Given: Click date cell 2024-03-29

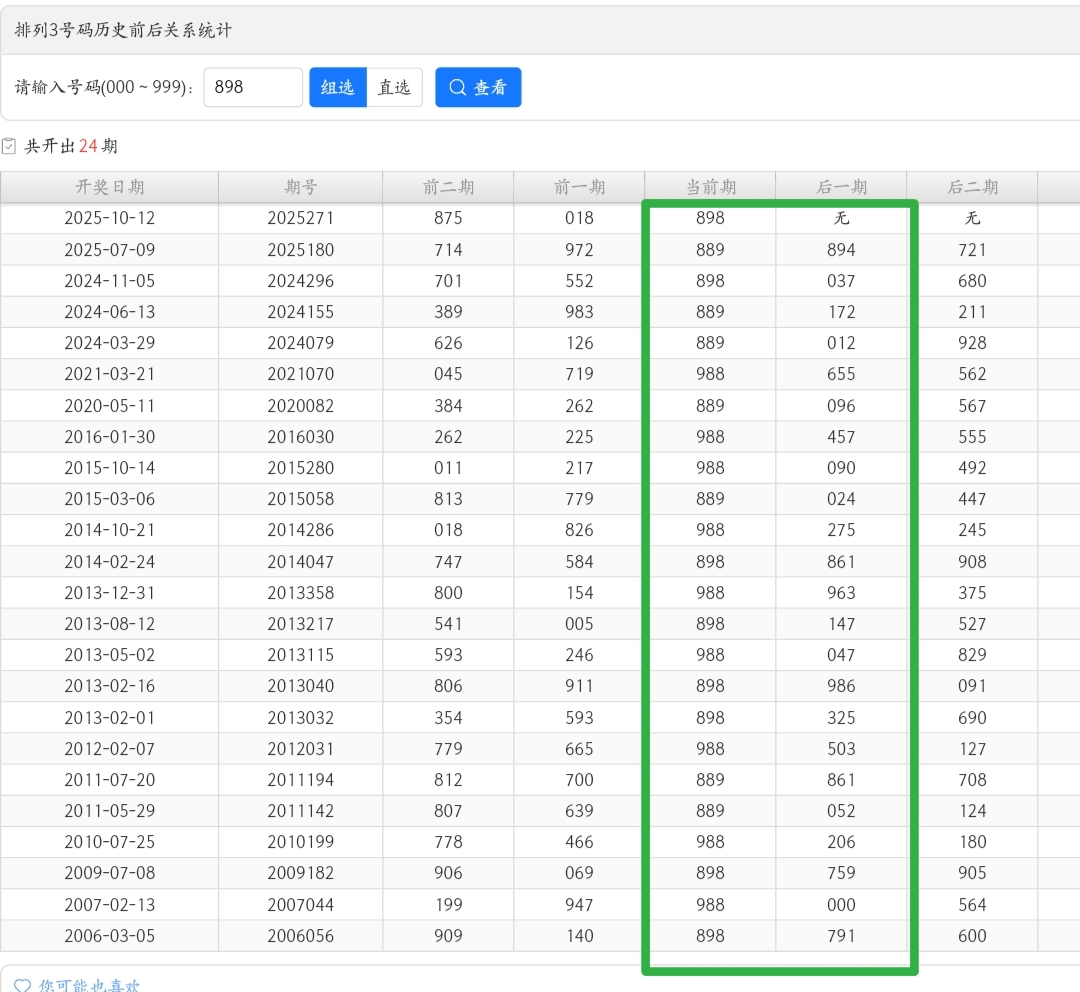Looking at the screenshot, I should tap(110, 342).
